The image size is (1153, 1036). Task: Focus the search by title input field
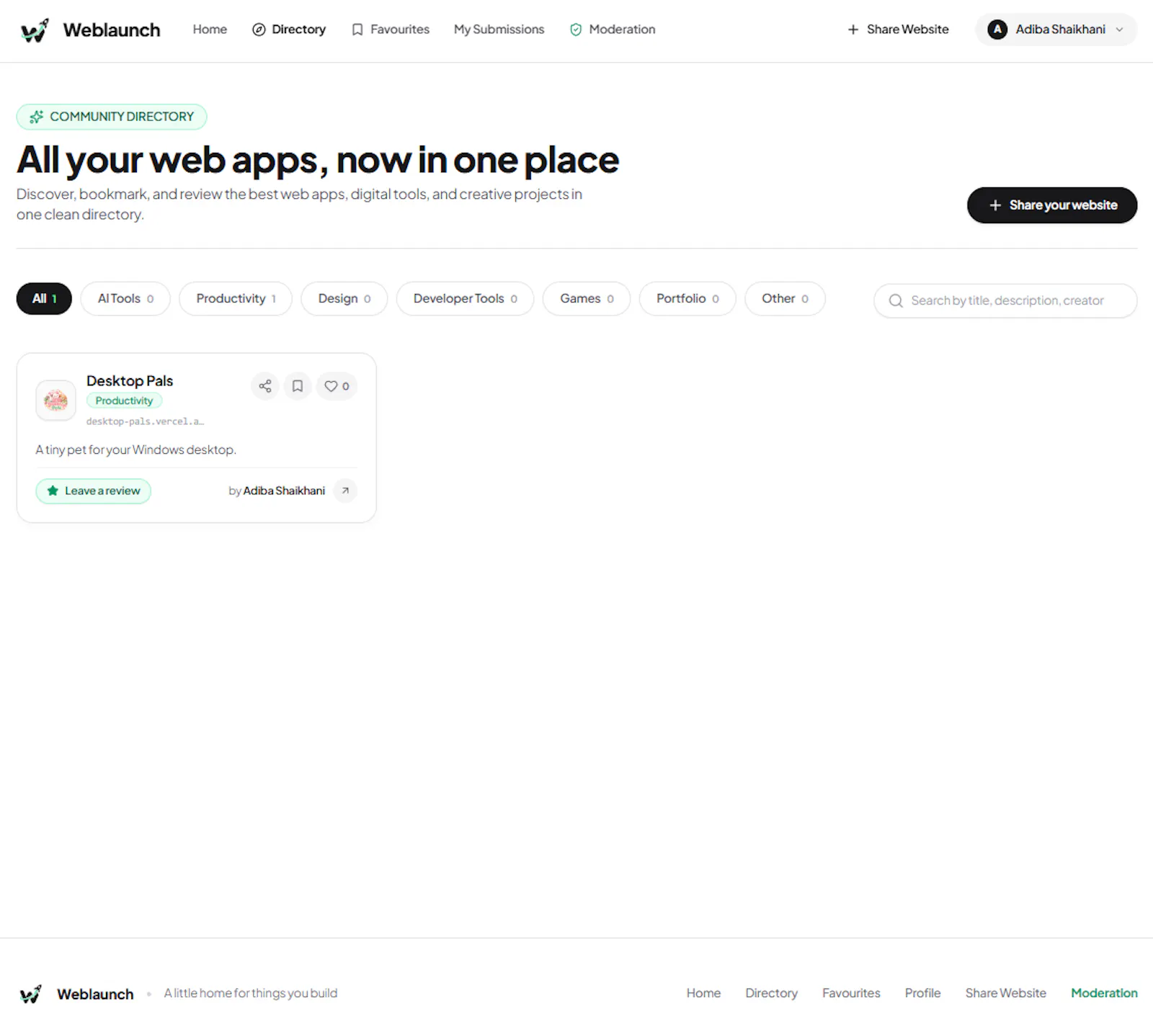tap(1006, 300)
